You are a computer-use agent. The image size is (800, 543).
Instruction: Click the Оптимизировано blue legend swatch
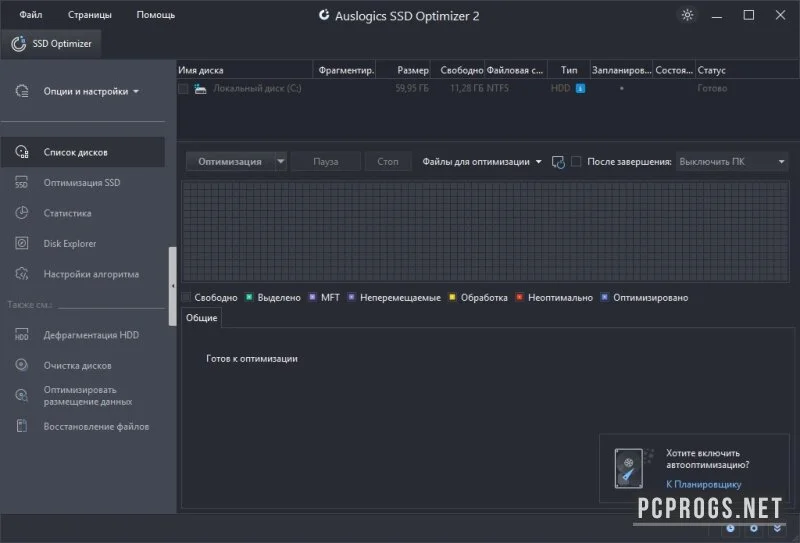[x=605, y=297]
